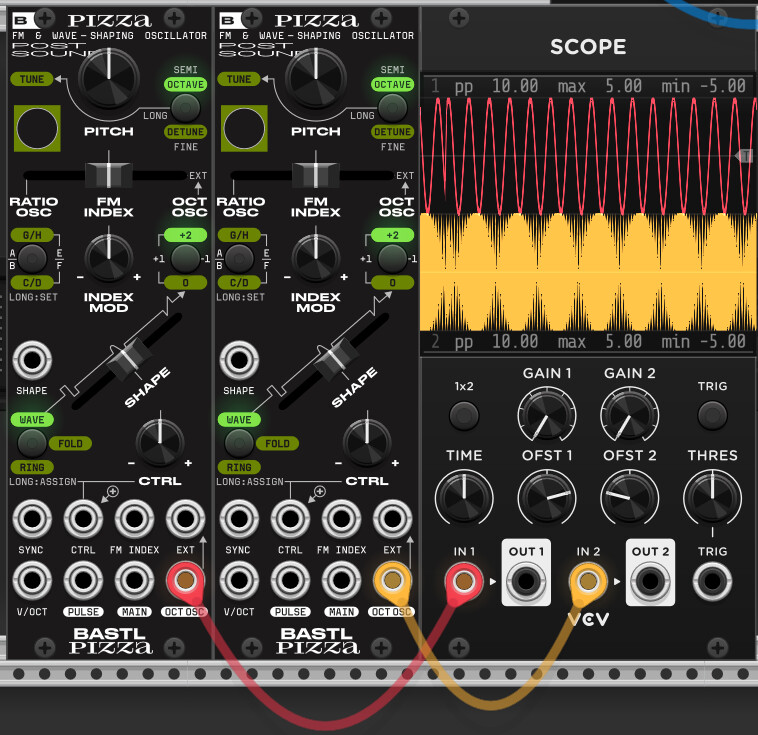
Task: Click the PITCH knob on right Pizza module
Action: tap(316, 79)
